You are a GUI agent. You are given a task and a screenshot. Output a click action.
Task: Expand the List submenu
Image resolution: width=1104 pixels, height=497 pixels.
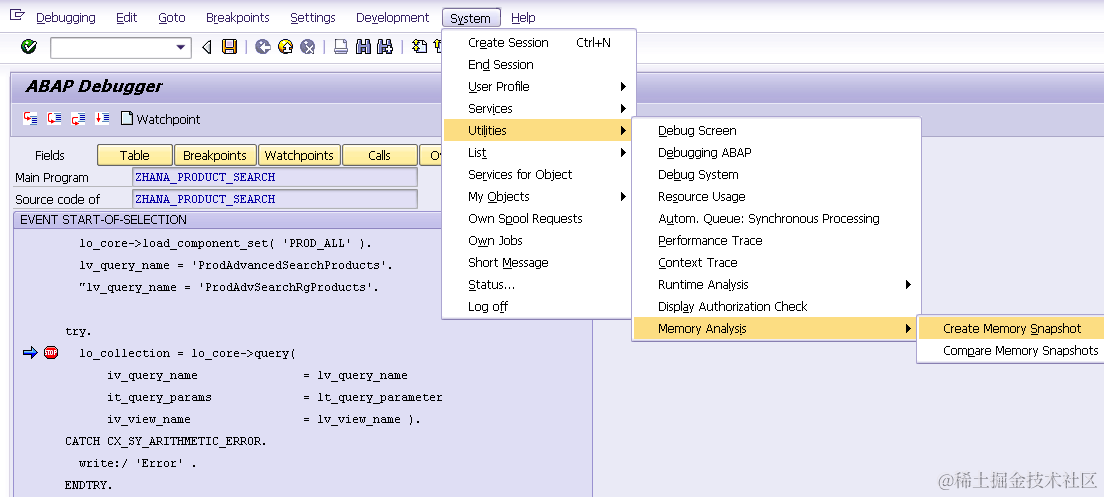click(538, 153)
